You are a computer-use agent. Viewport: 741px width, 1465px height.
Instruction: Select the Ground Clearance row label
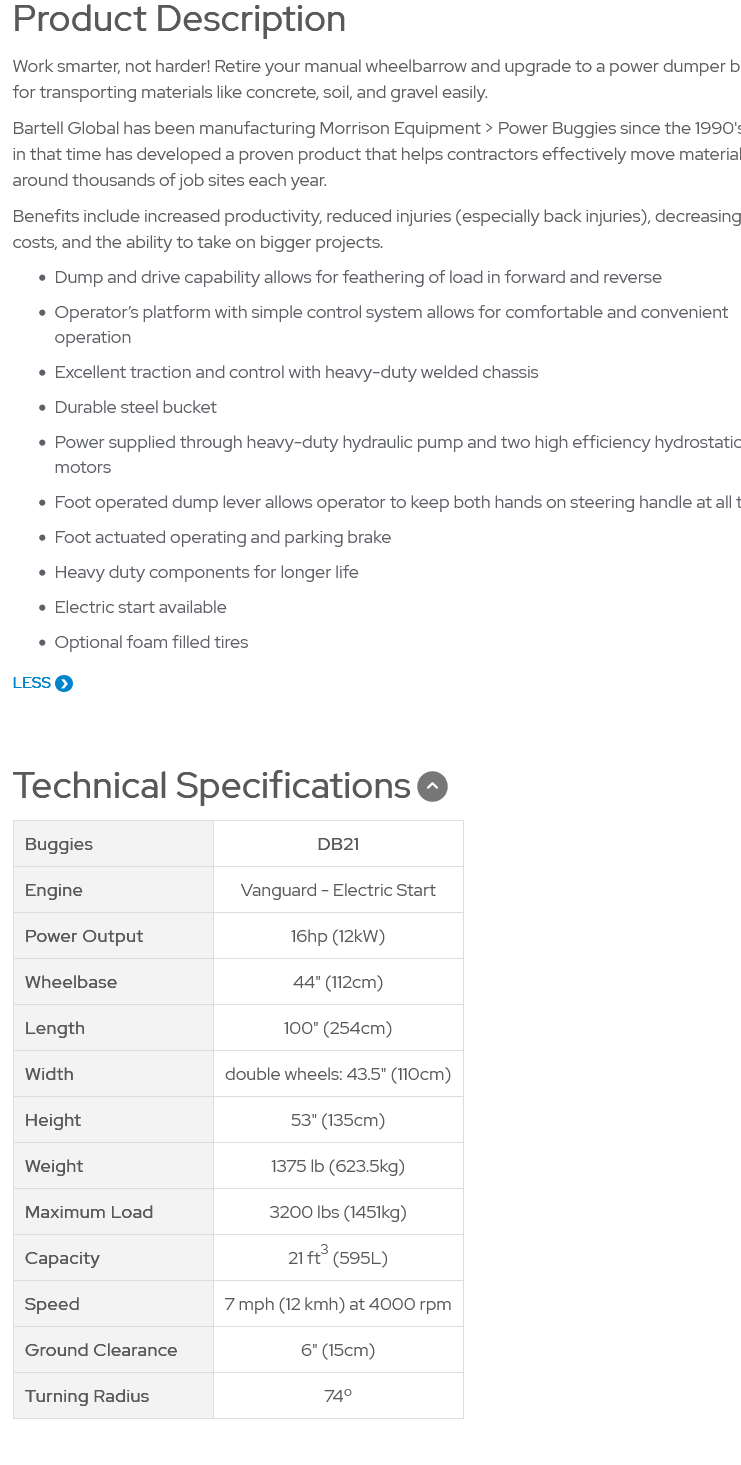101,1350
